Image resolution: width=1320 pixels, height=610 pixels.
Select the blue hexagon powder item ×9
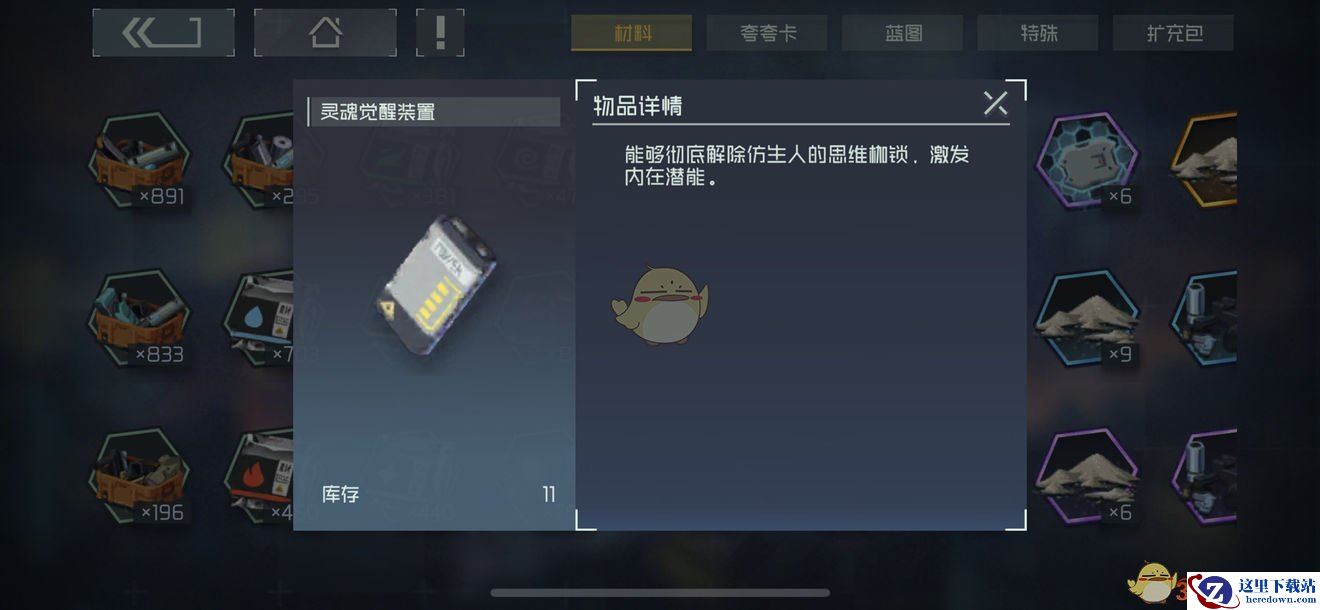click(1087, 318)
